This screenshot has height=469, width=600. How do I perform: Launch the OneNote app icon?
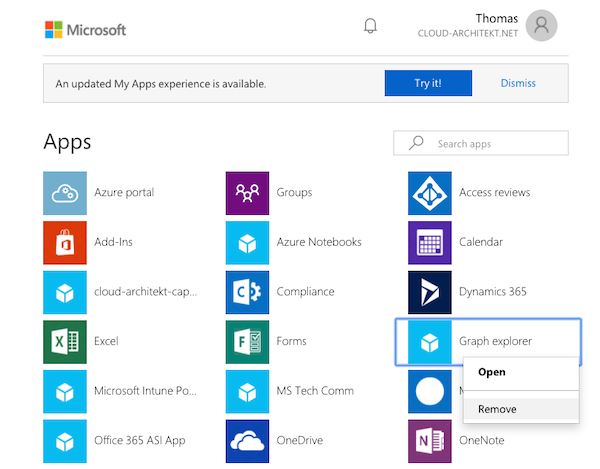coord(430,441)
